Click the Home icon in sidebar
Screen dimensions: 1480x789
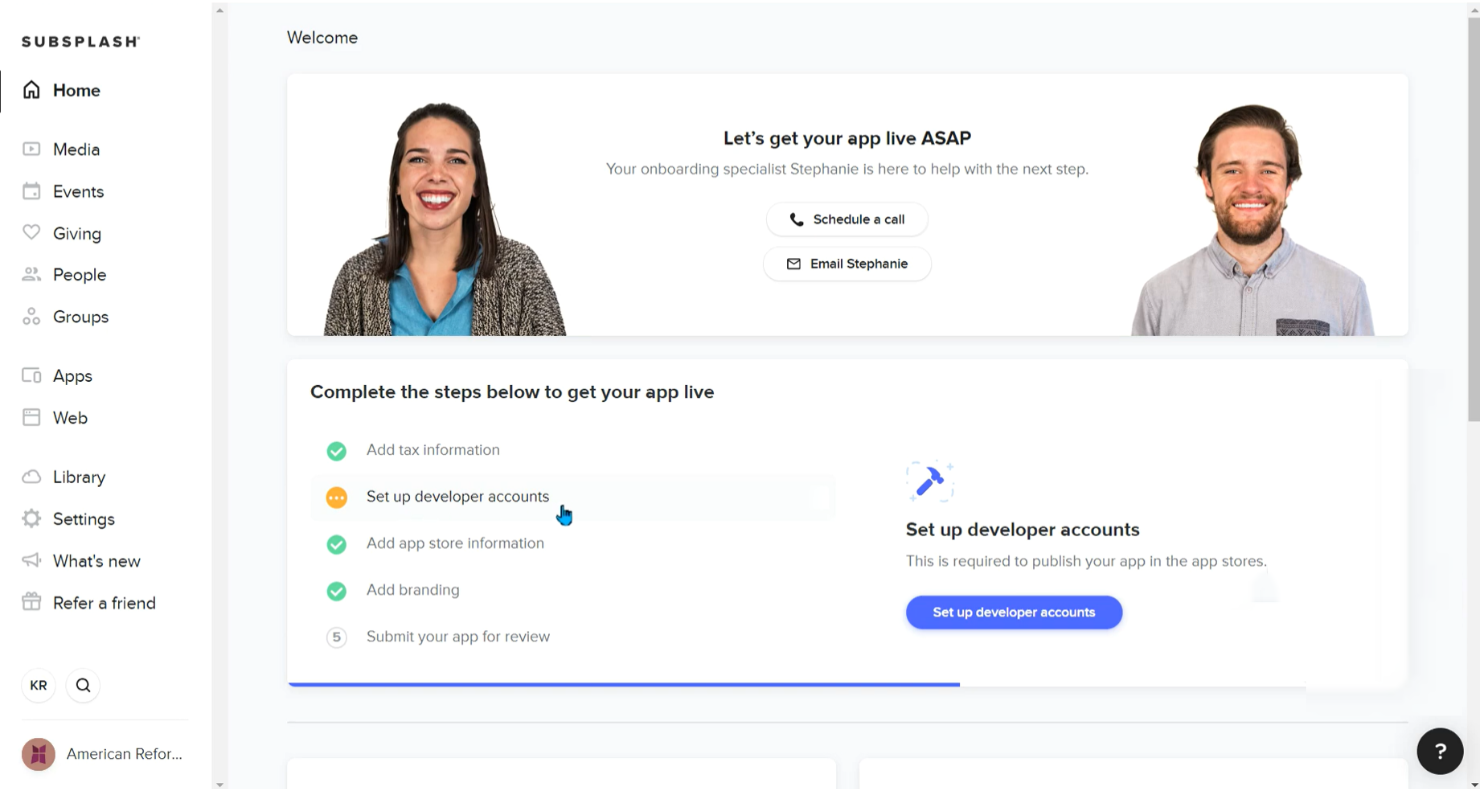point(32,90)
